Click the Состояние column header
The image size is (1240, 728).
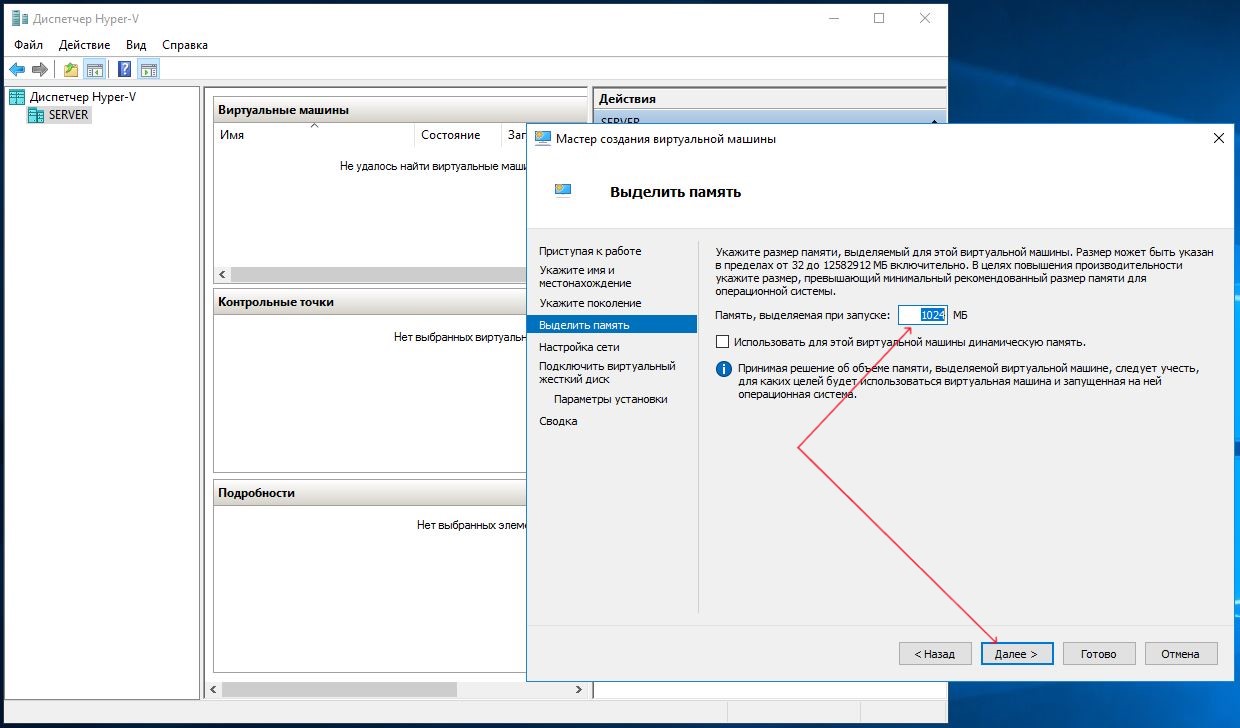pyautogui.click(x=450, y=135)
